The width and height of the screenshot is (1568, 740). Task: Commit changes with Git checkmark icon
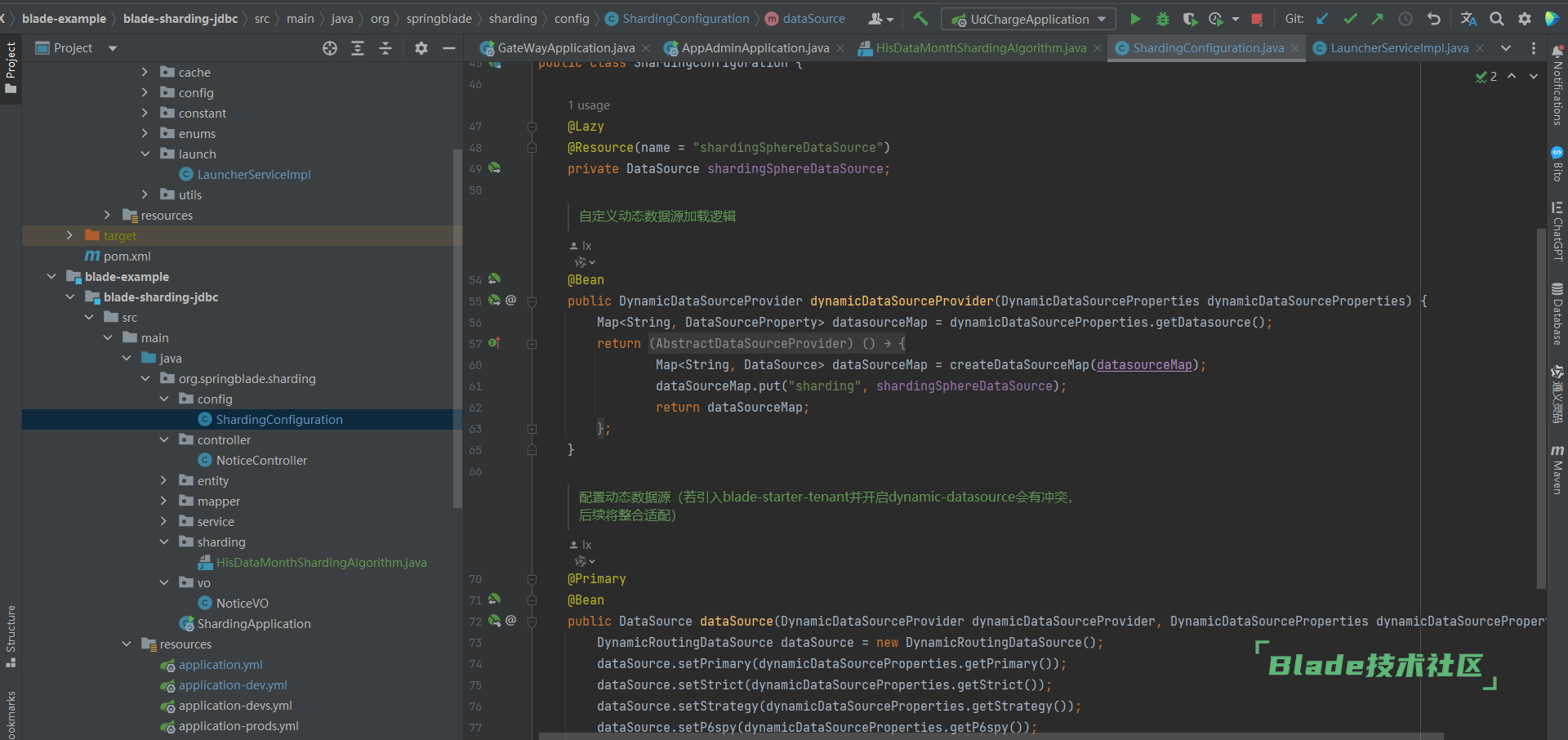1350,19
